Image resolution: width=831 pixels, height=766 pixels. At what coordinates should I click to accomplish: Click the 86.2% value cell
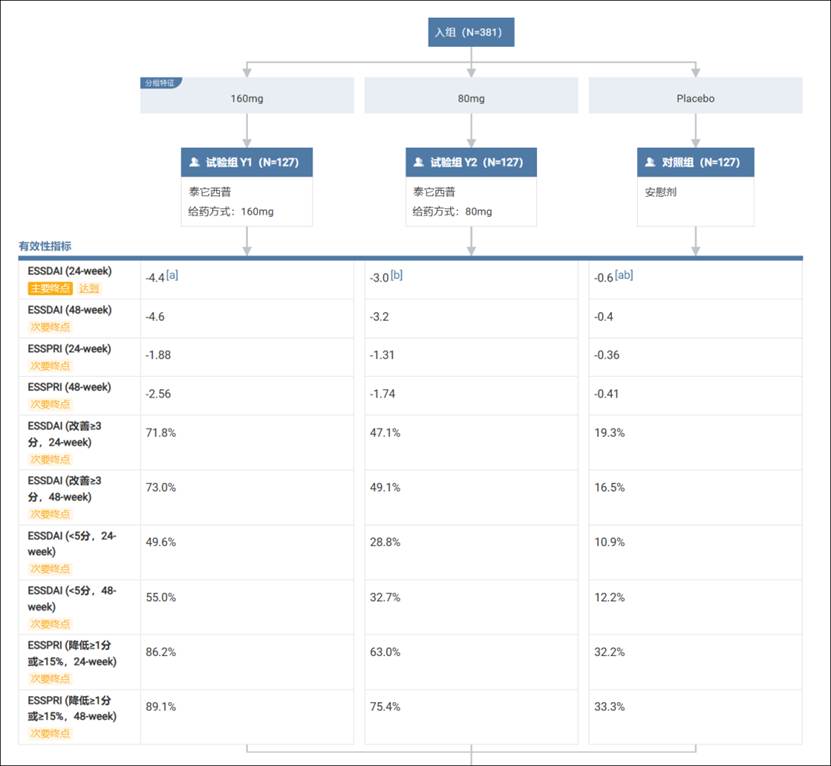(x=247, y=662)
